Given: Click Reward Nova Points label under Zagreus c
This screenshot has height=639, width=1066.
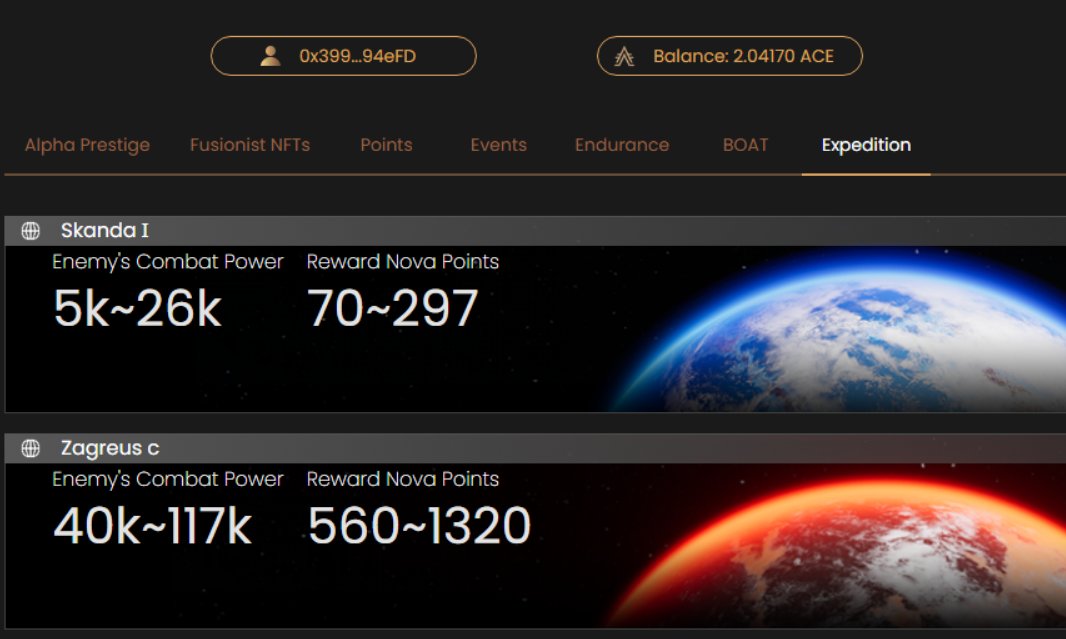Looking at the screenshot, I should pyautogui.click(x=402, y=479).
